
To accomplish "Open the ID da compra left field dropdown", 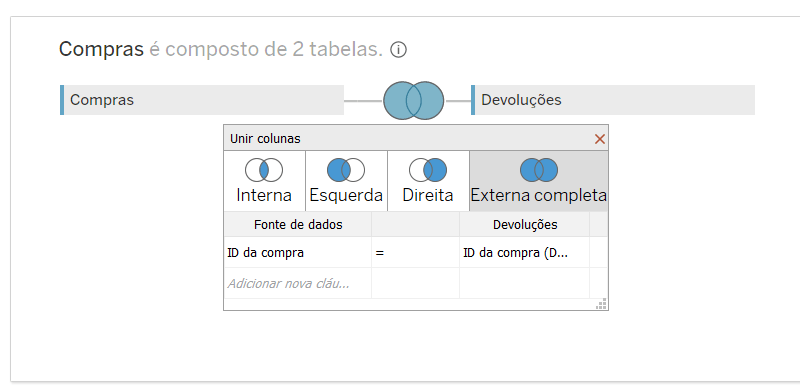I will coord(298,252).
